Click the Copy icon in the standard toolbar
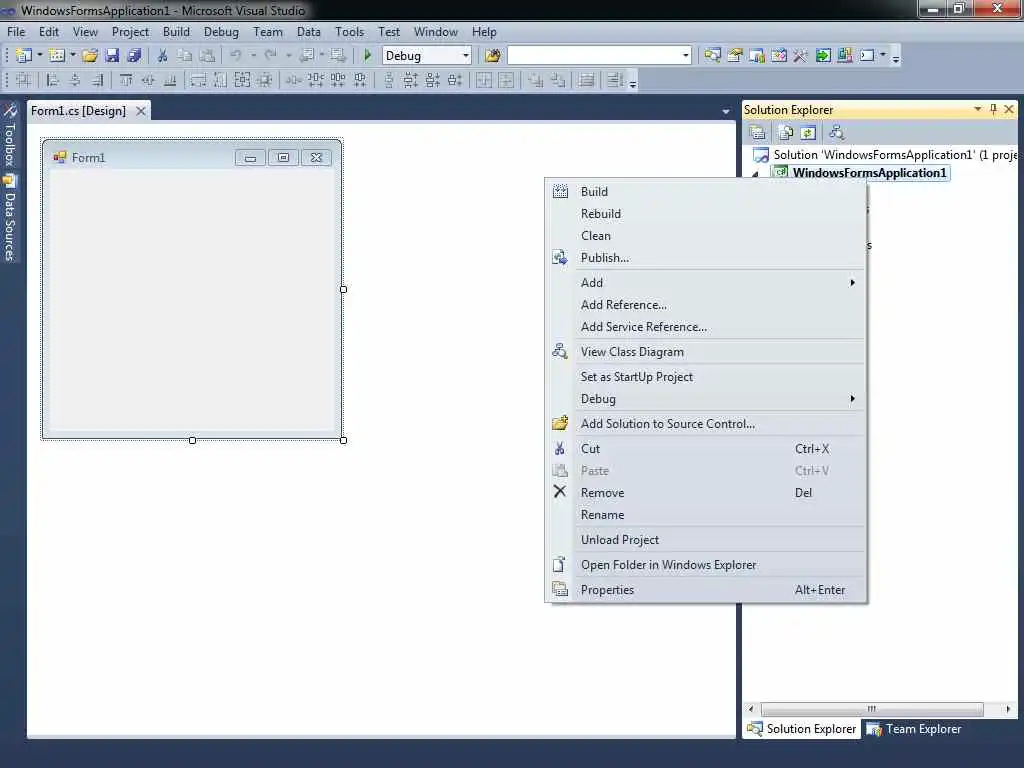Image resolution: width=1024 pixels, height=768 pixels. tap(185, 56)
